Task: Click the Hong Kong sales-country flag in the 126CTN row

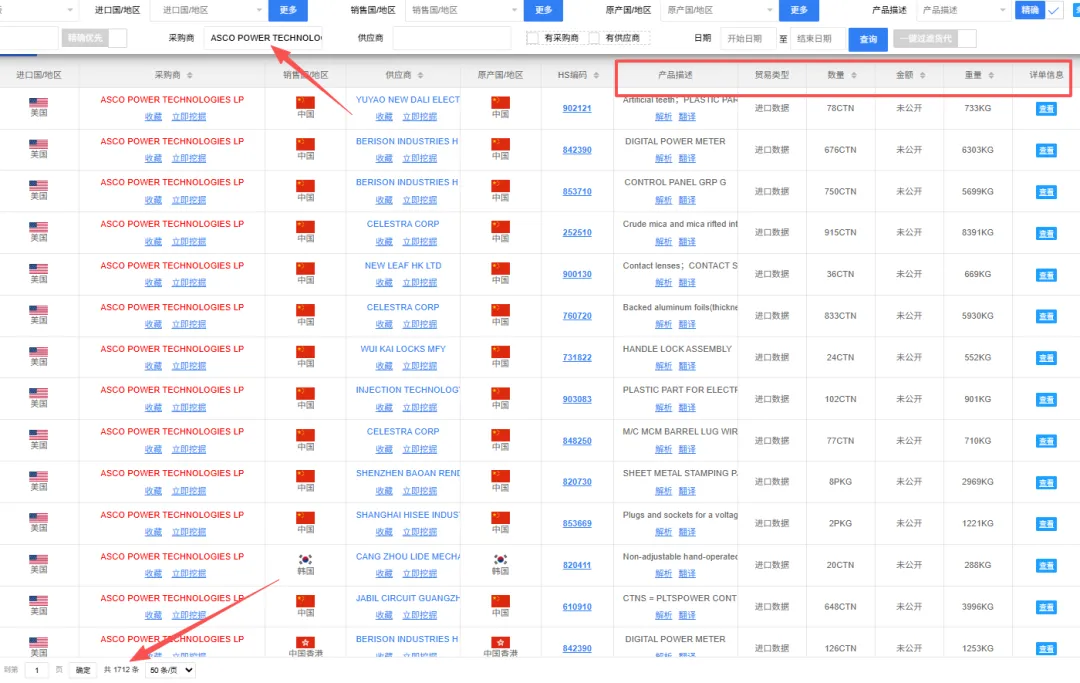Action: pyautogui.click(x=305, y=642)
